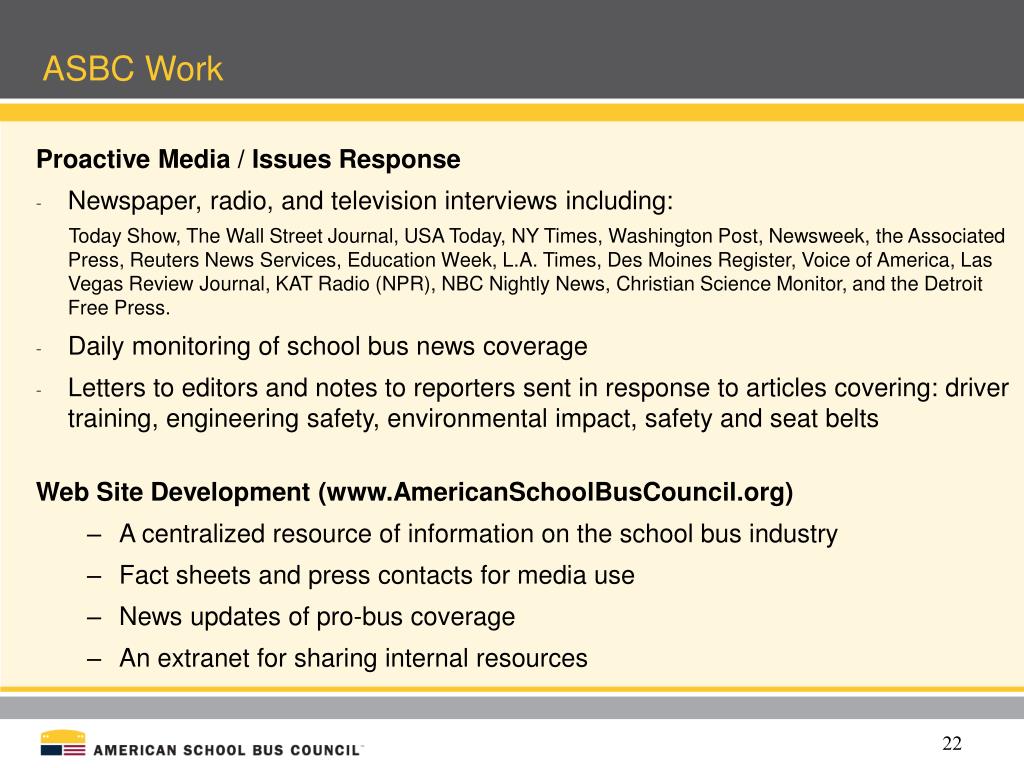Click the 'Letters to editors and notes to reporters' bullet
This screenshot has width=1024, height=768.
(538, 403)
